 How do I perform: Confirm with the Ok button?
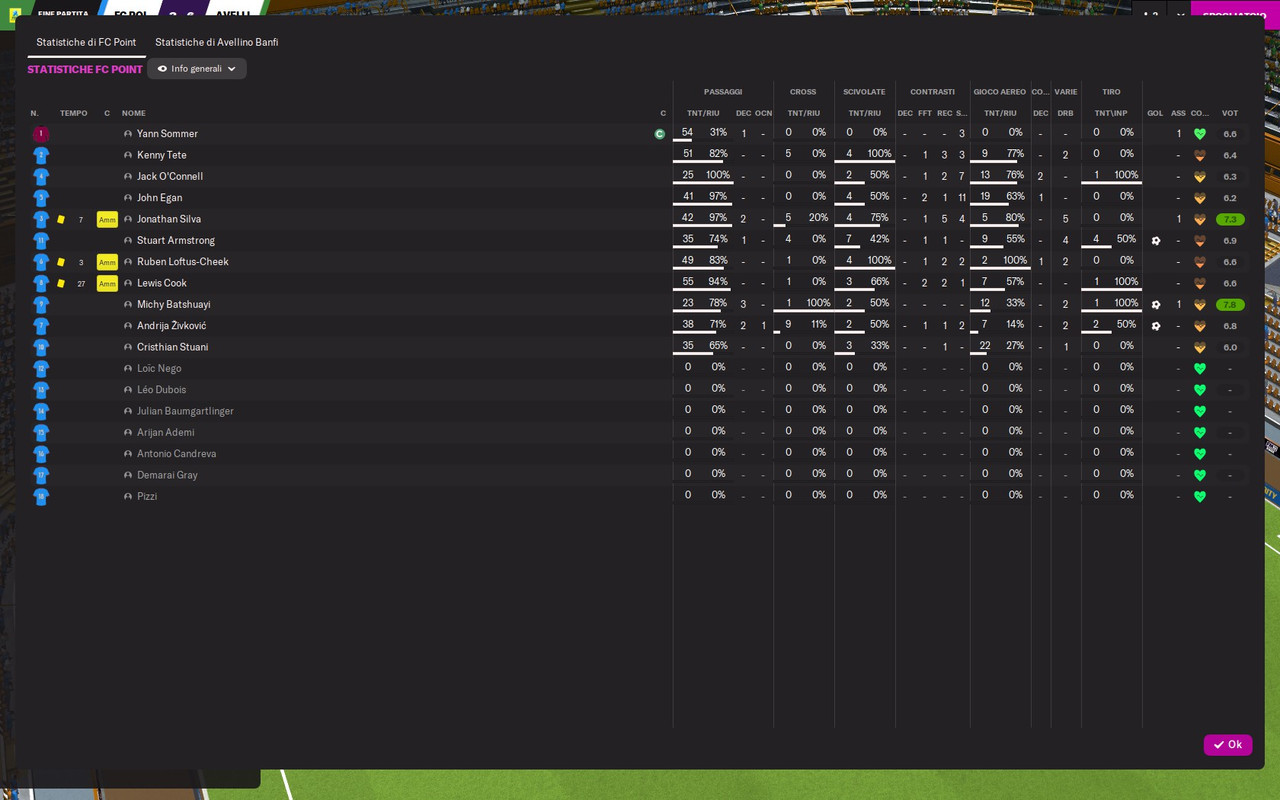[1228, 745]
